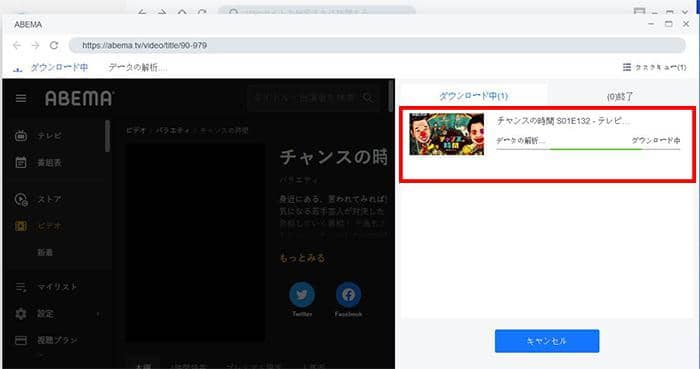The width and height of the screenshot is (700, 369).
Task: Focus the abema.tv URL address bar
Action: 377,46
